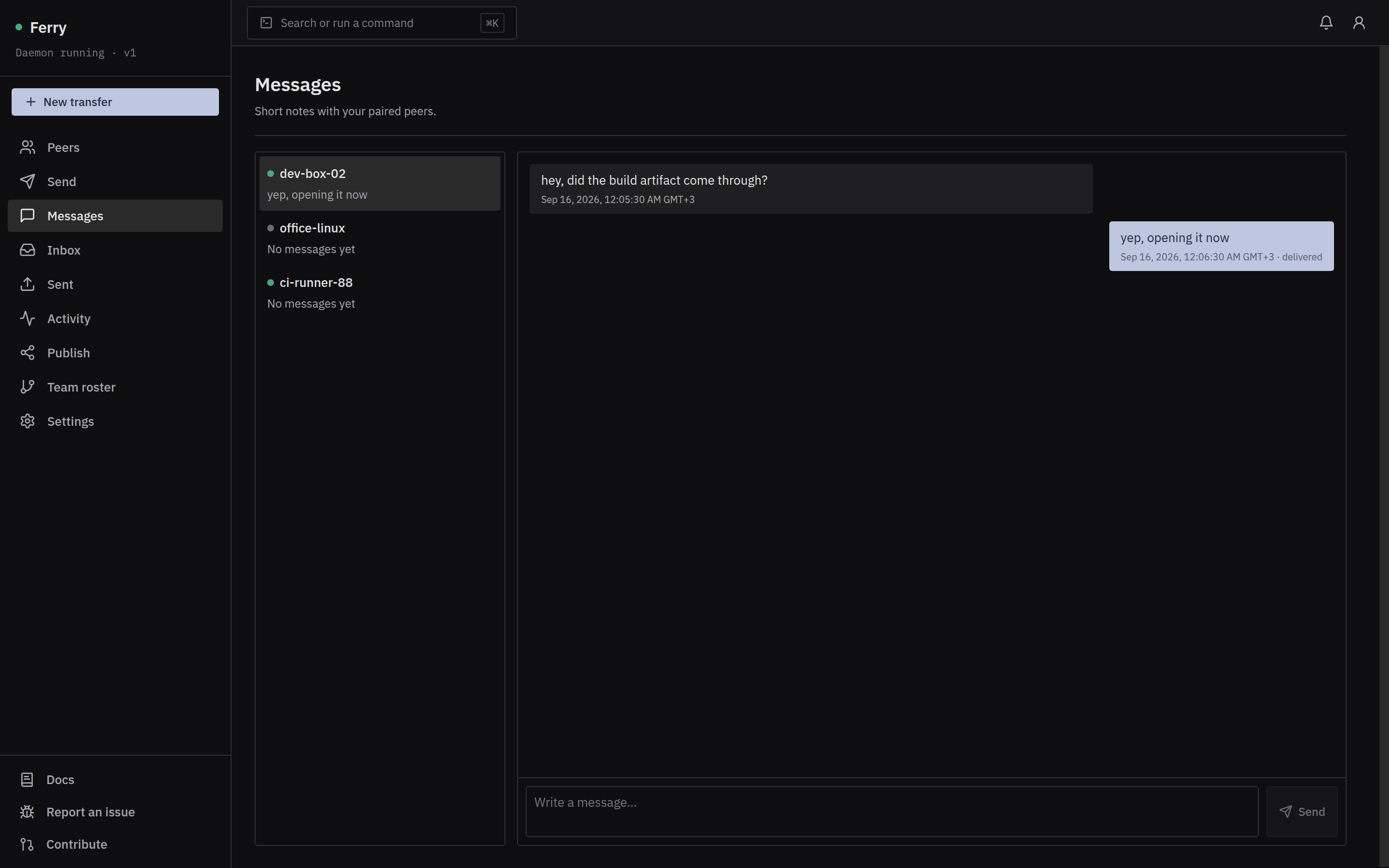Click the Inbox tray icon
This screenshot has width=1389, height=868.
(x=27, y=250)
